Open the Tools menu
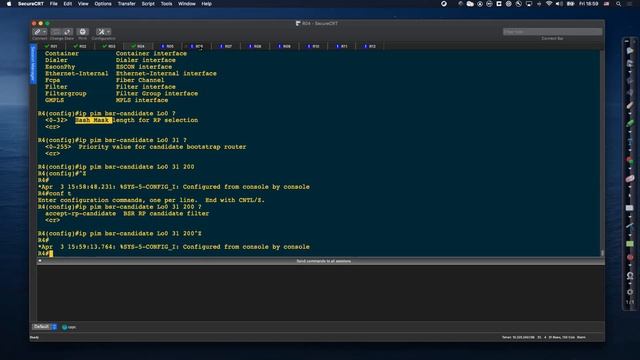 (x=166, y=4)
